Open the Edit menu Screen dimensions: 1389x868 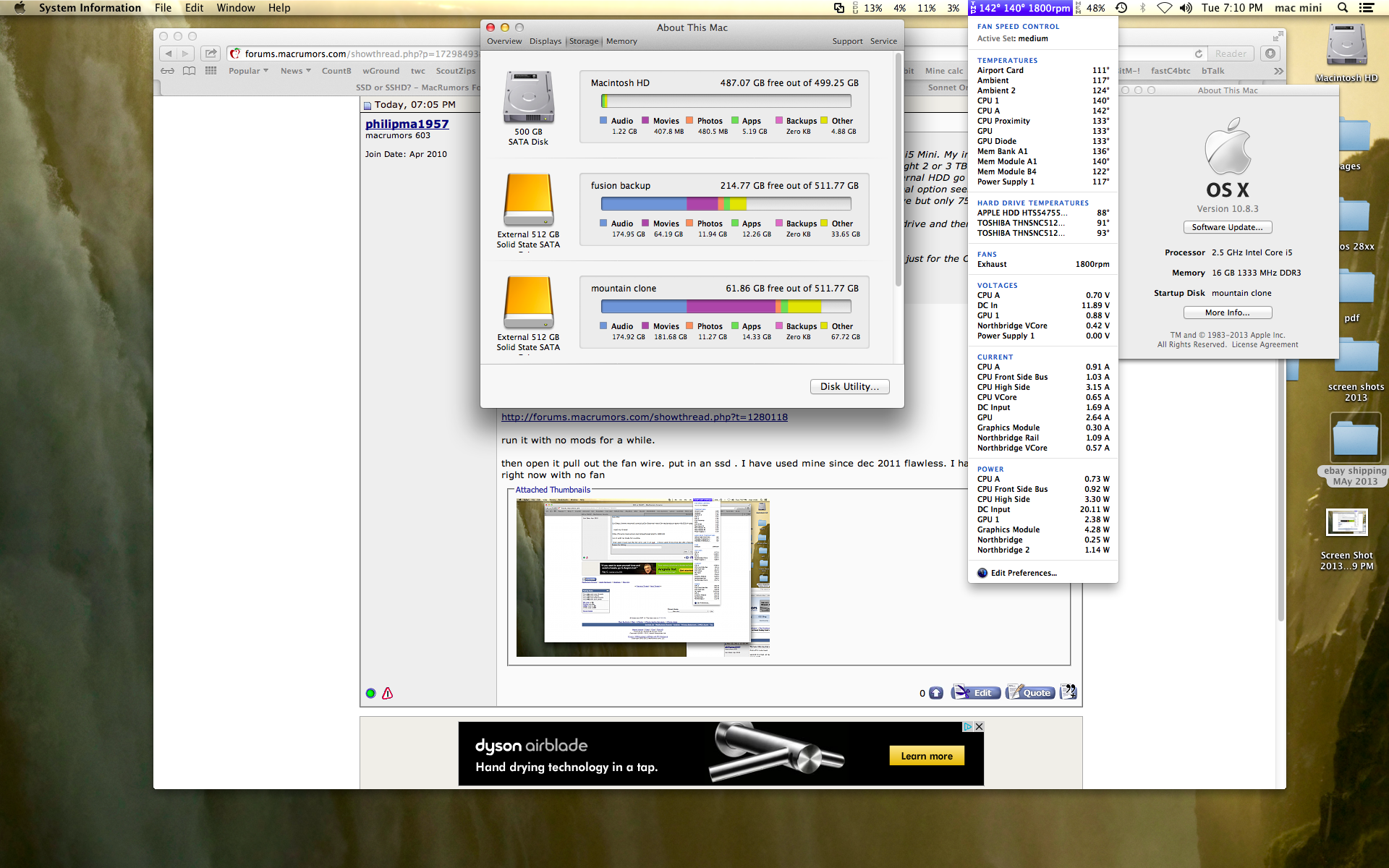coord(194,8)
